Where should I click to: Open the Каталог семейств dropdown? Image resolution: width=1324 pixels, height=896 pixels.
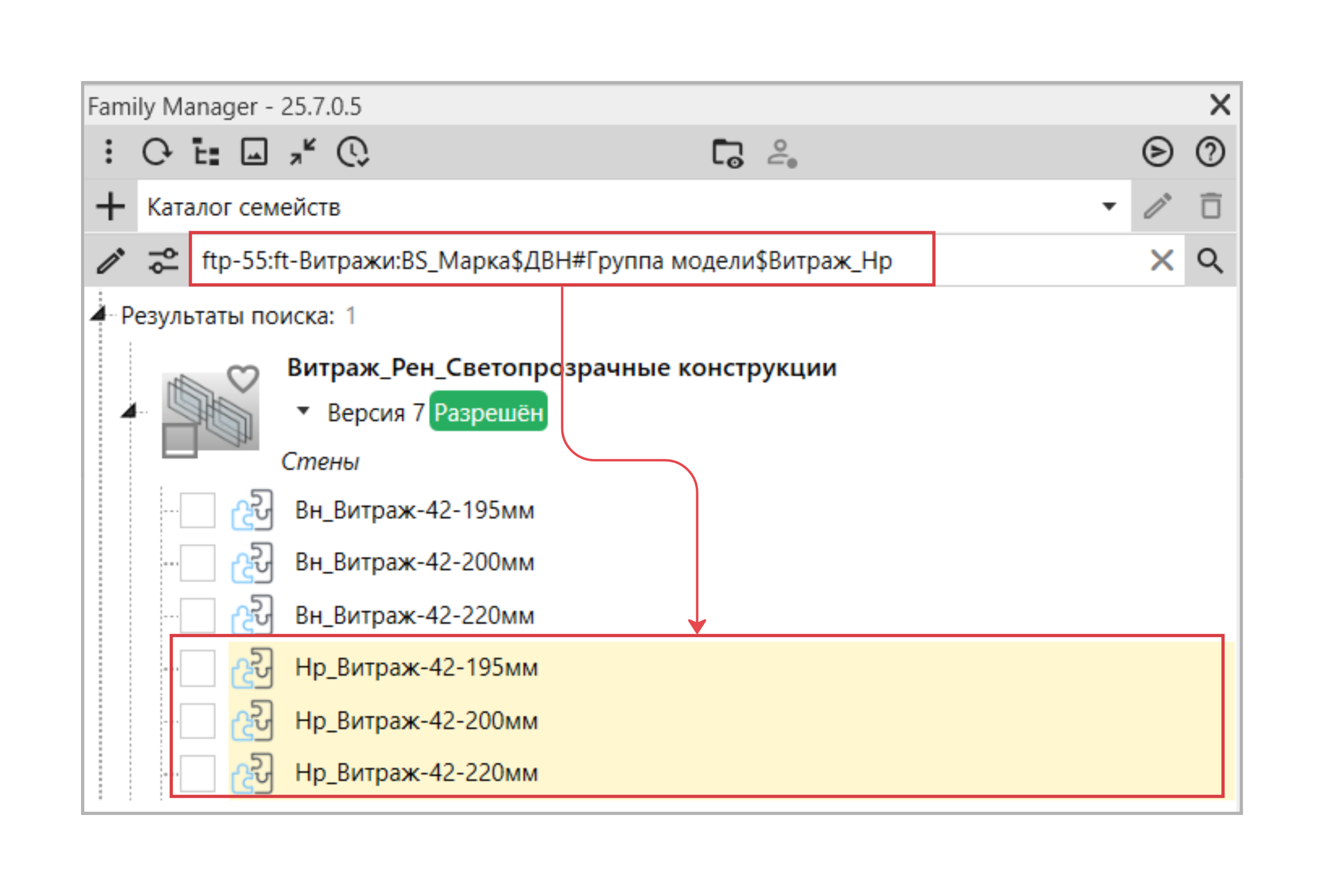pos(1108,206)
